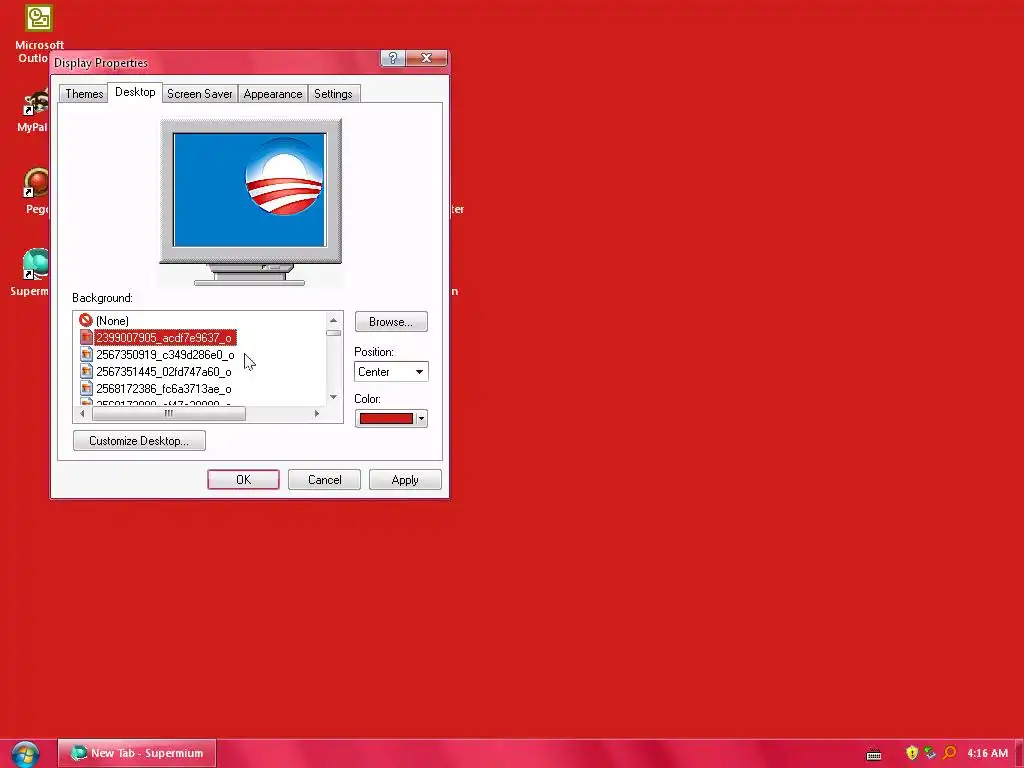Click background list scroll right arrow
The image size is (1024, 768).
[x=317, y=413]
